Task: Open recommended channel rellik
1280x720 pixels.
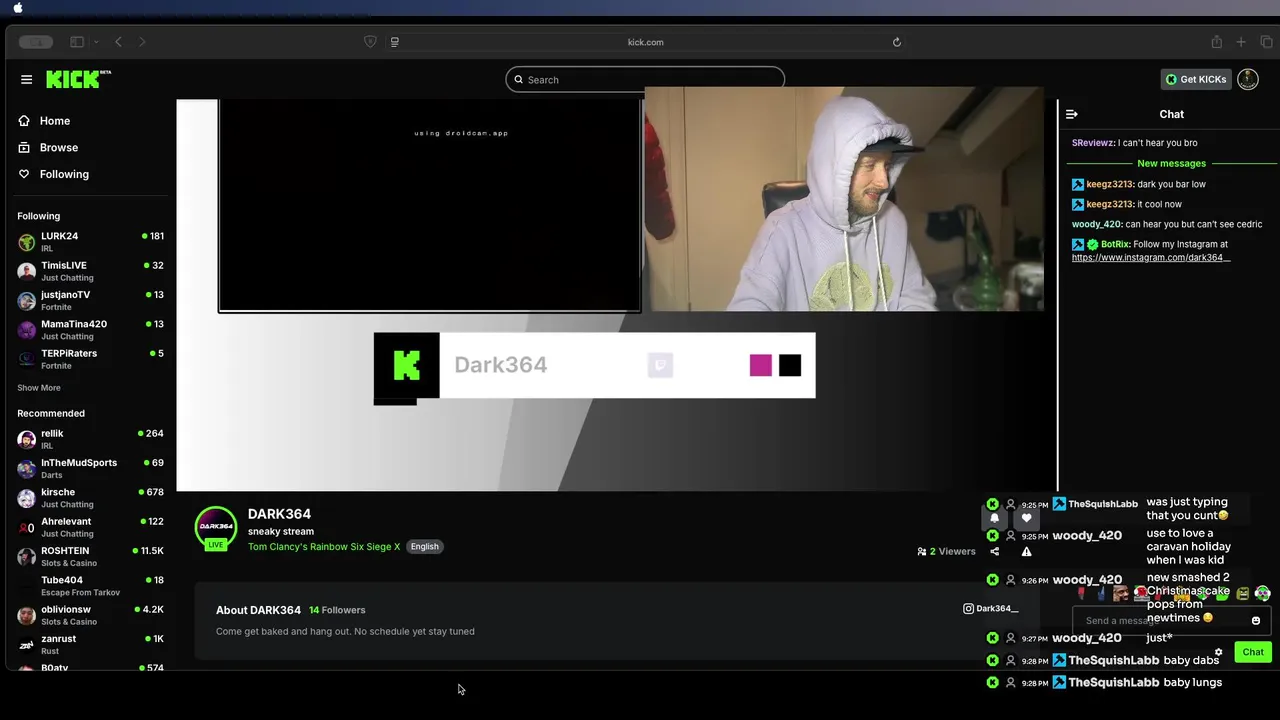Action: 90,439
